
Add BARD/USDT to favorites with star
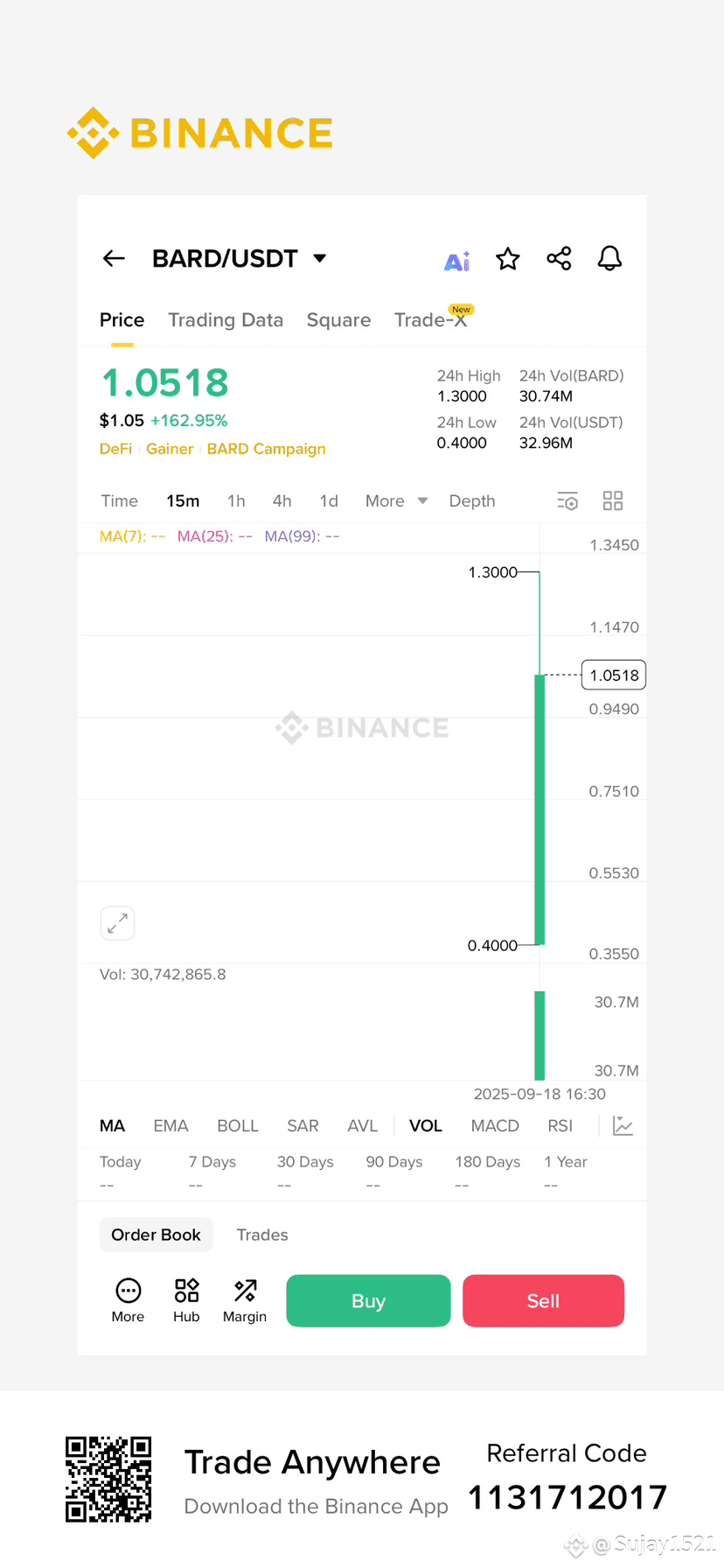tap(508, 259)
